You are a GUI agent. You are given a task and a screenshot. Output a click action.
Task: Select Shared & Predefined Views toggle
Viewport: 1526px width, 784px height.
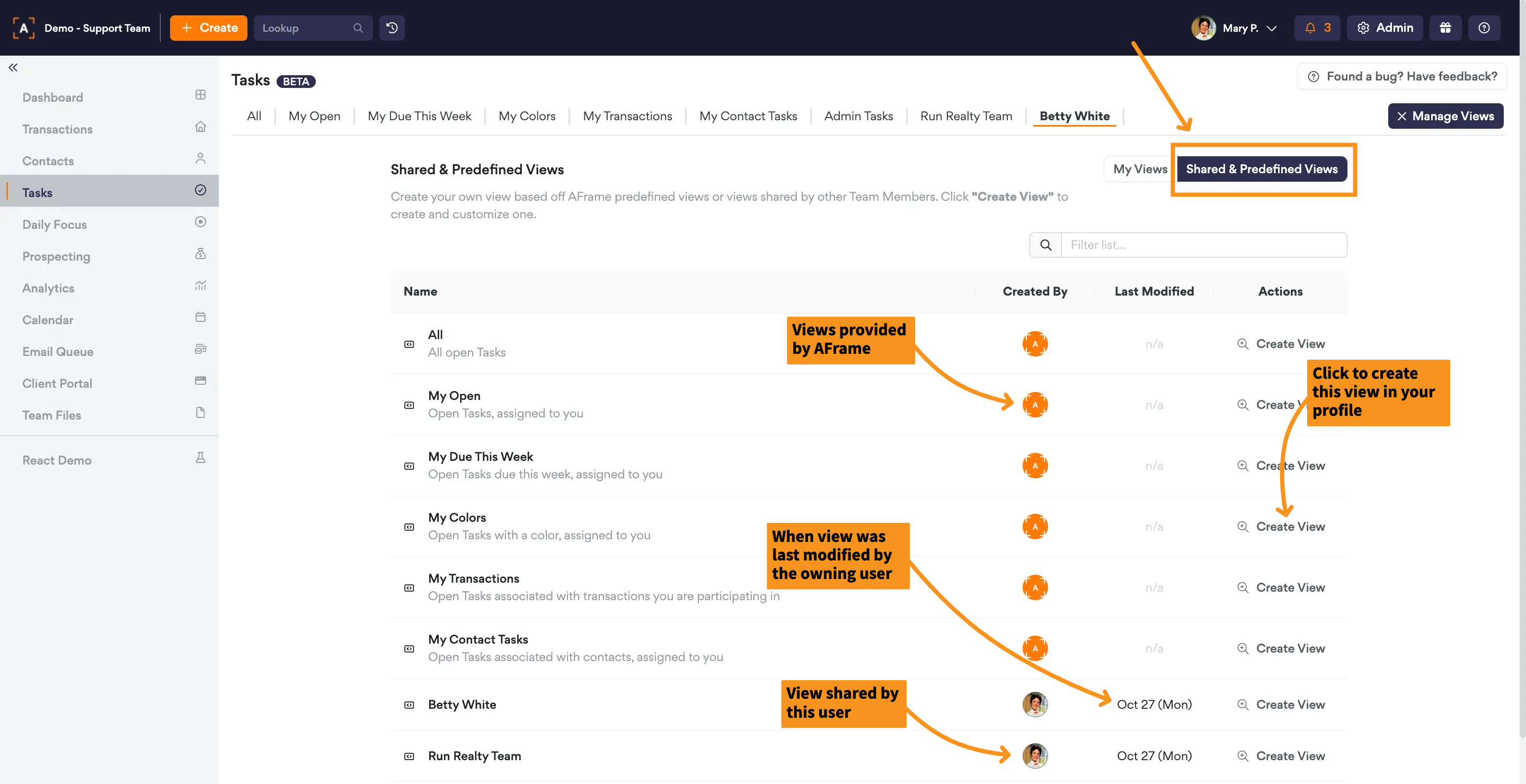tap(1261, 170)
